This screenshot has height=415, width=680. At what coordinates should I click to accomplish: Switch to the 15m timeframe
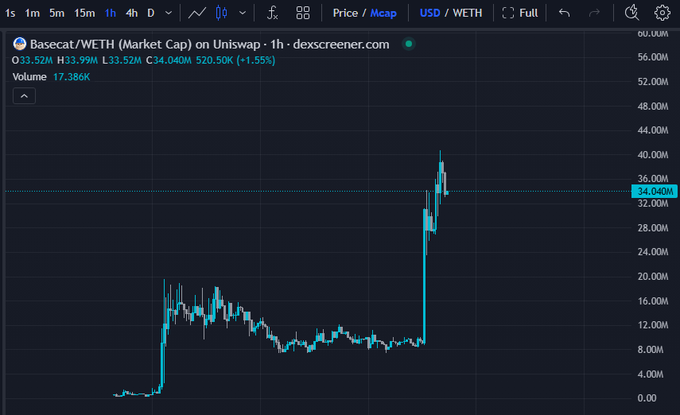click(85, 13)
